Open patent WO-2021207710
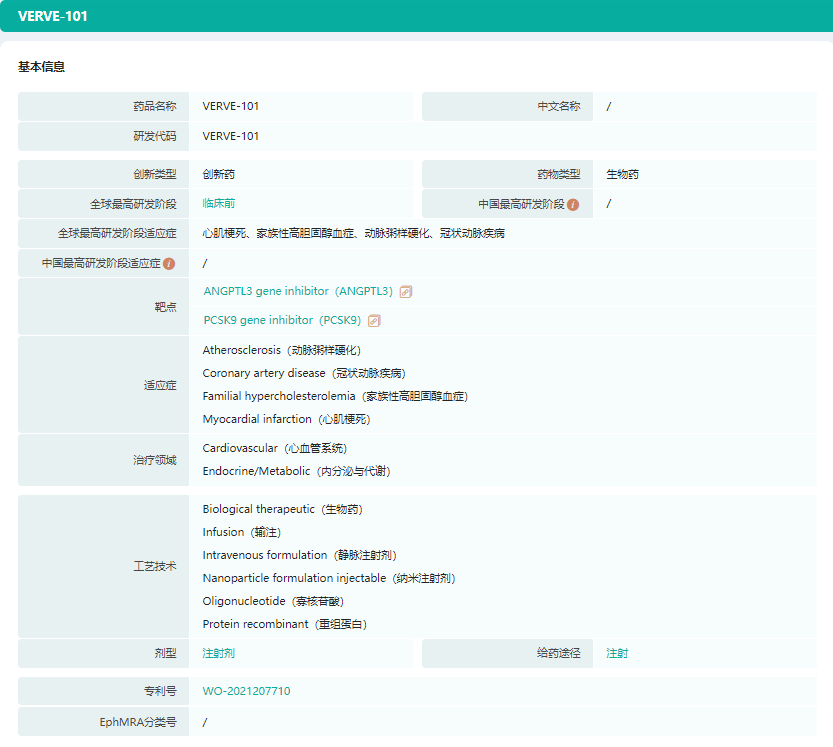 pyautogui.click(x=246, y=691)
